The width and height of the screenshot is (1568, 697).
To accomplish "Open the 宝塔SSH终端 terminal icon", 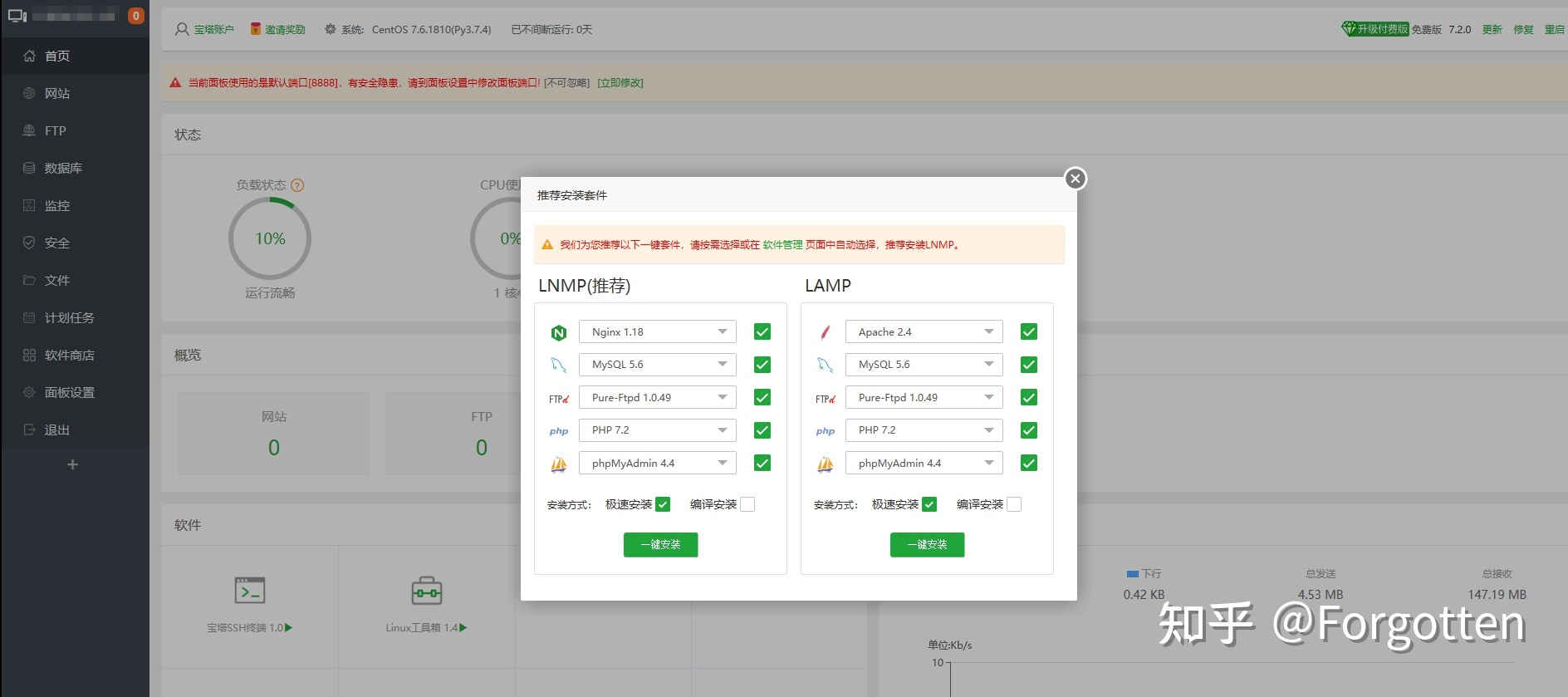I will [250, 590].
